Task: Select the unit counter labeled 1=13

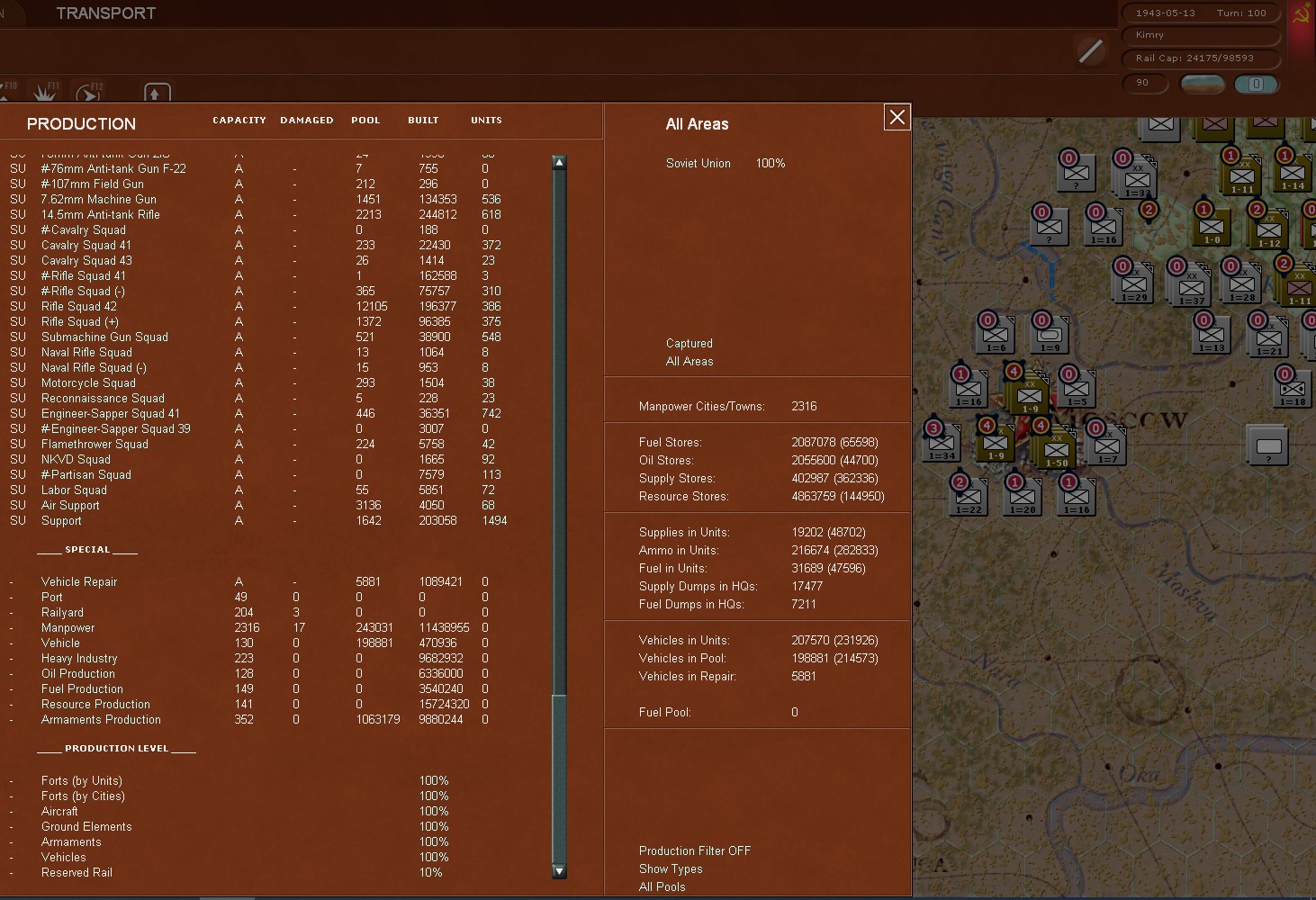Action: coord(1212,334)
